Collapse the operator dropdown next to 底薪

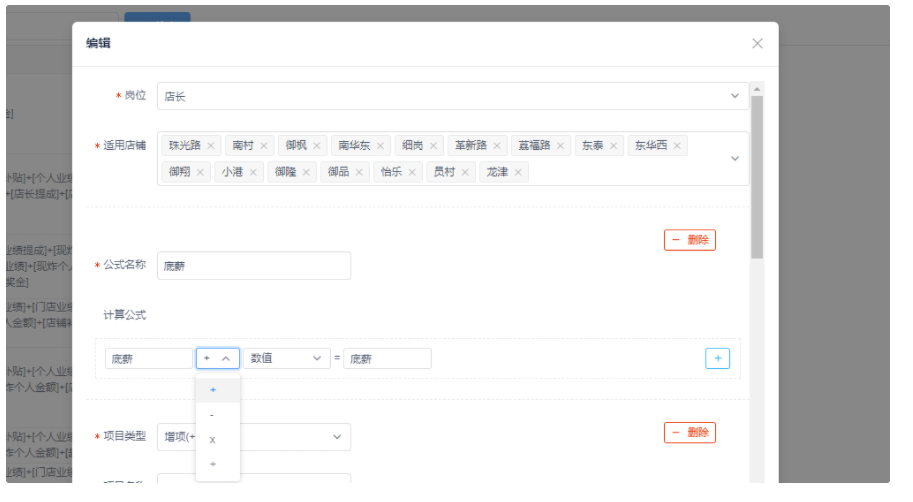218,359
